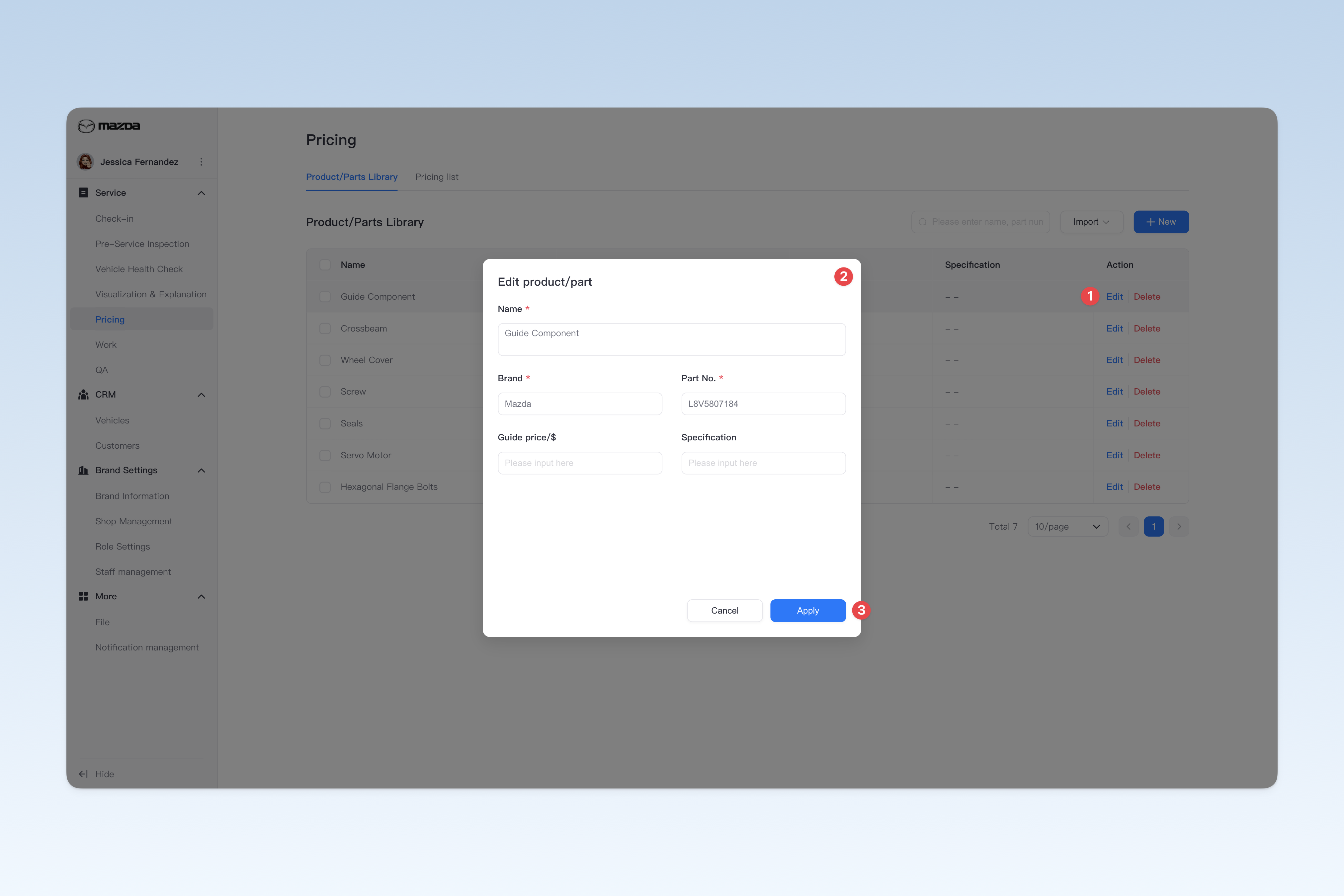Open the three-dot menu beside Jessica Fernandez
Image resolution: width=1344 pixels, height=896 pixels.
pyautogui.click(x=201, y=162)
